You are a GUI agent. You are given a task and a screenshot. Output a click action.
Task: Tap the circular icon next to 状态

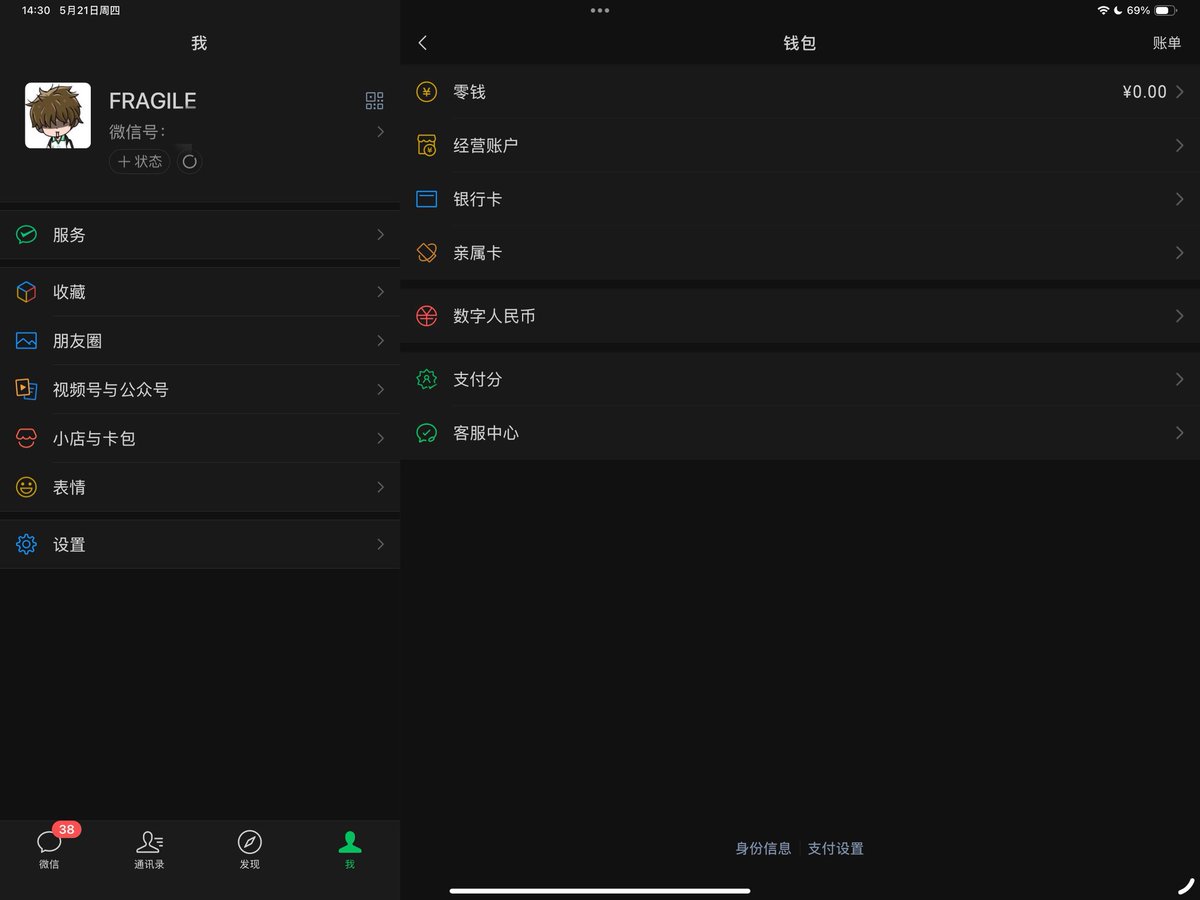tap(190, 161)
